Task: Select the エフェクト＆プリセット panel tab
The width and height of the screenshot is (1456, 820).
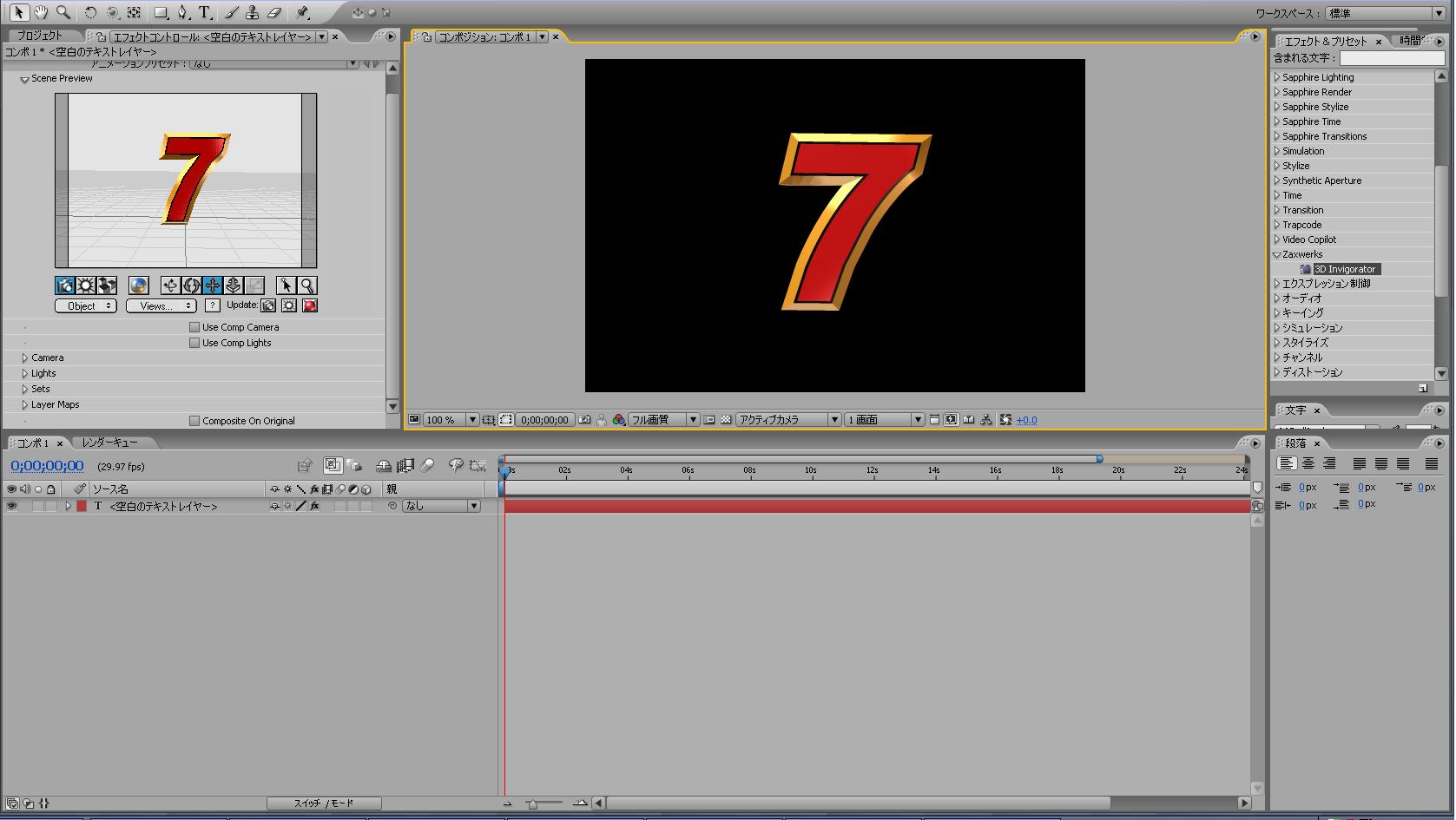Action: pyautogui.click(x=1325, y=41)
